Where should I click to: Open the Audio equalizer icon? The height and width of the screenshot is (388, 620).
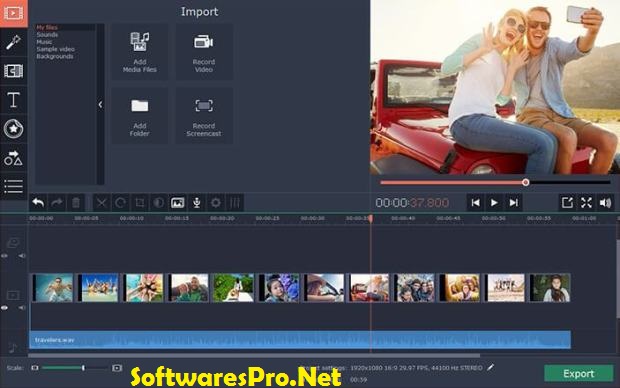click(235, 203)
